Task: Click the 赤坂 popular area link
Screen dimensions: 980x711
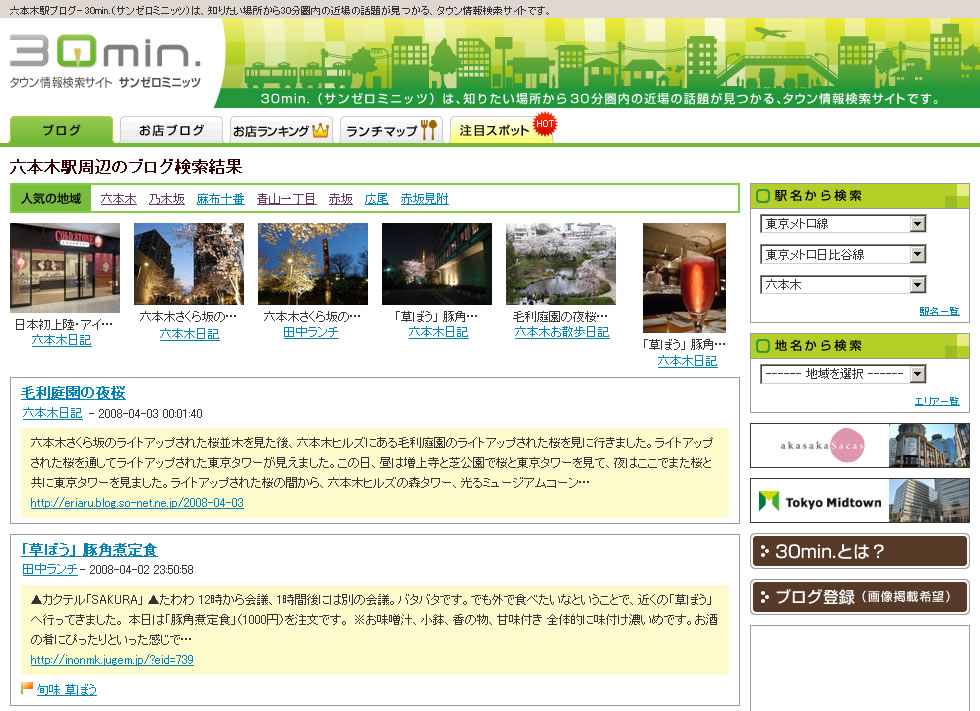Action: coord(341,199)
